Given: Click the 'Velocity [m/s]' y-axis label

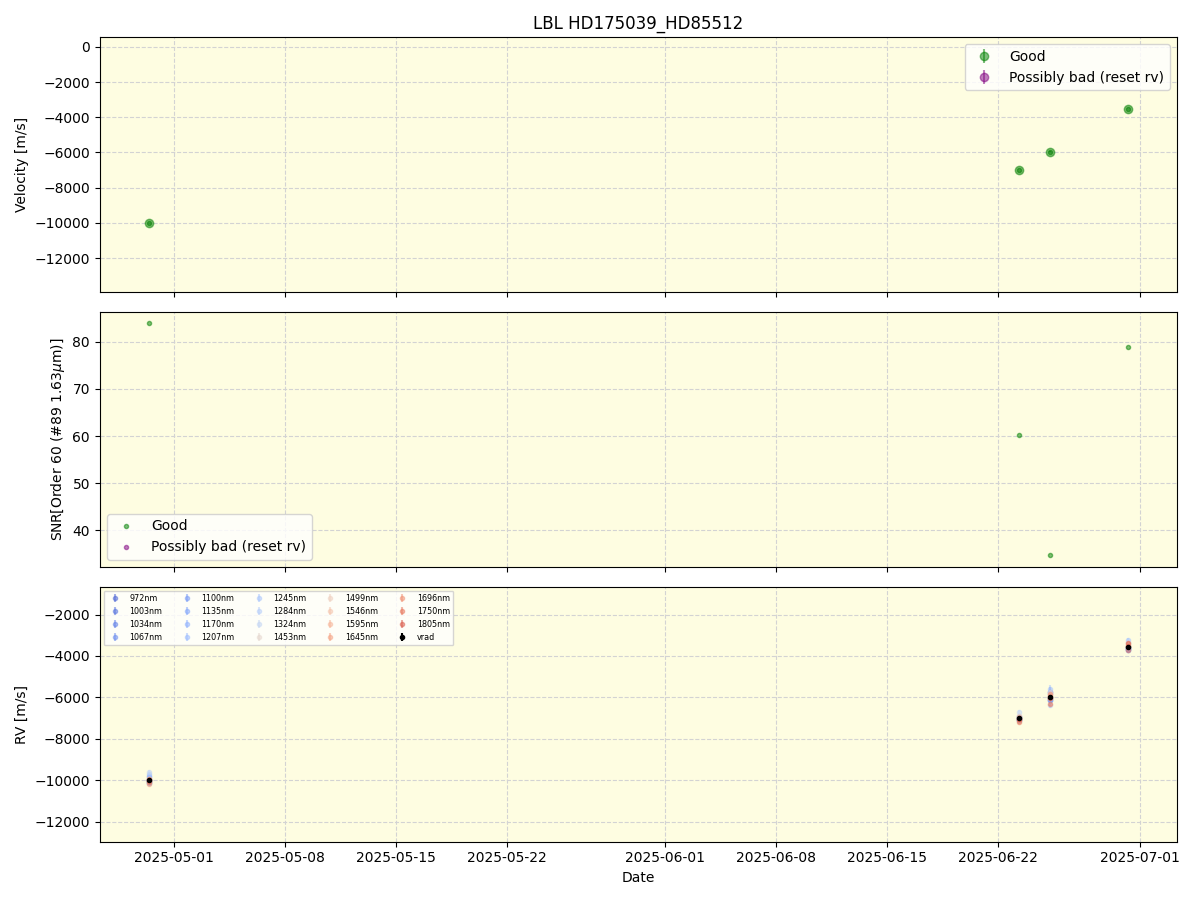Looking at the screenshot, I should (x=21, y=165).
